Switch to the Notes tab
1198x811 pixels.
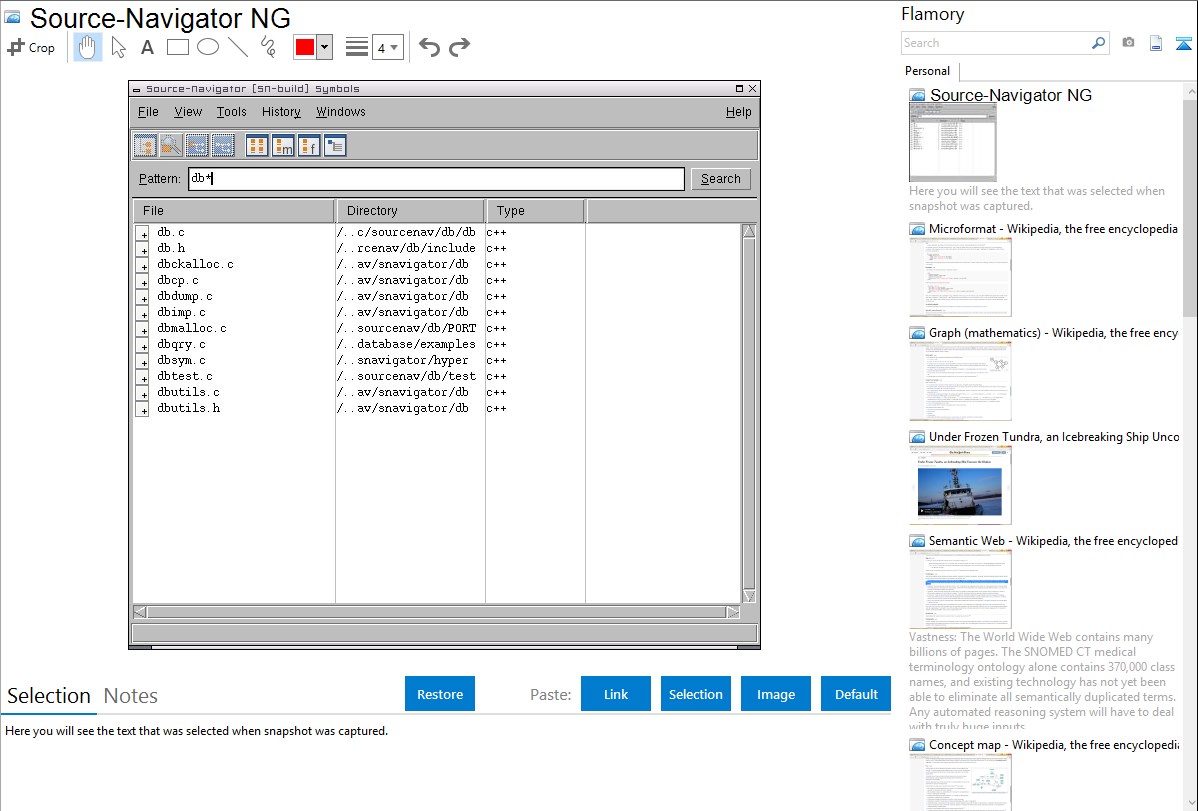point(131,696)
